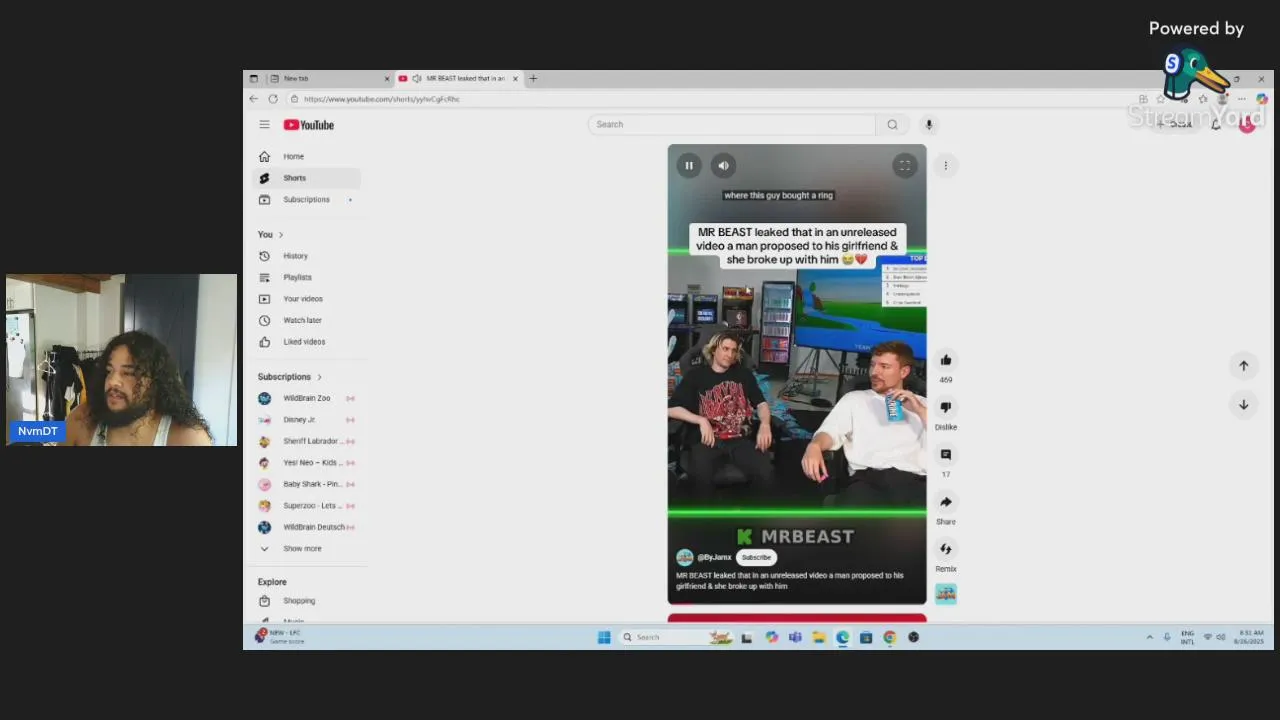Click the Short title overlay text "MR BEAST leaked"
Screen dimensions: 1280x720
tap(797, 246)
